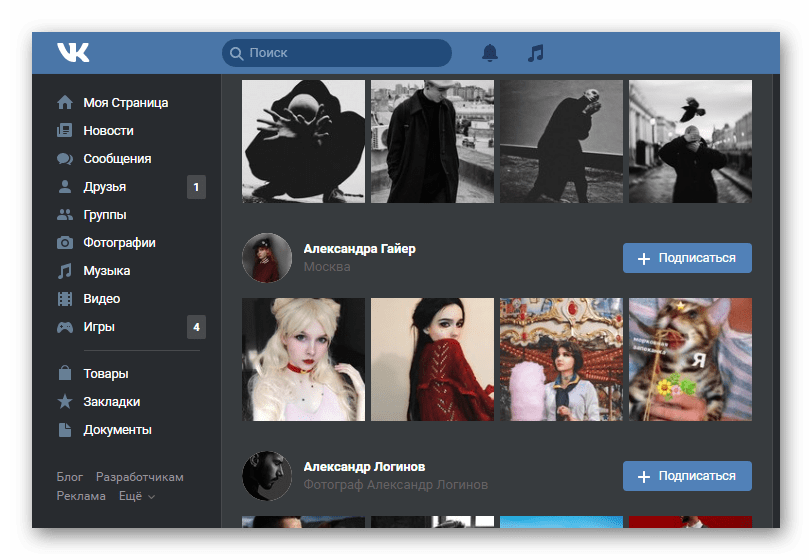812x560 pixels.
Task: Click the Новости newspaper icon
Action: (65, 131)
